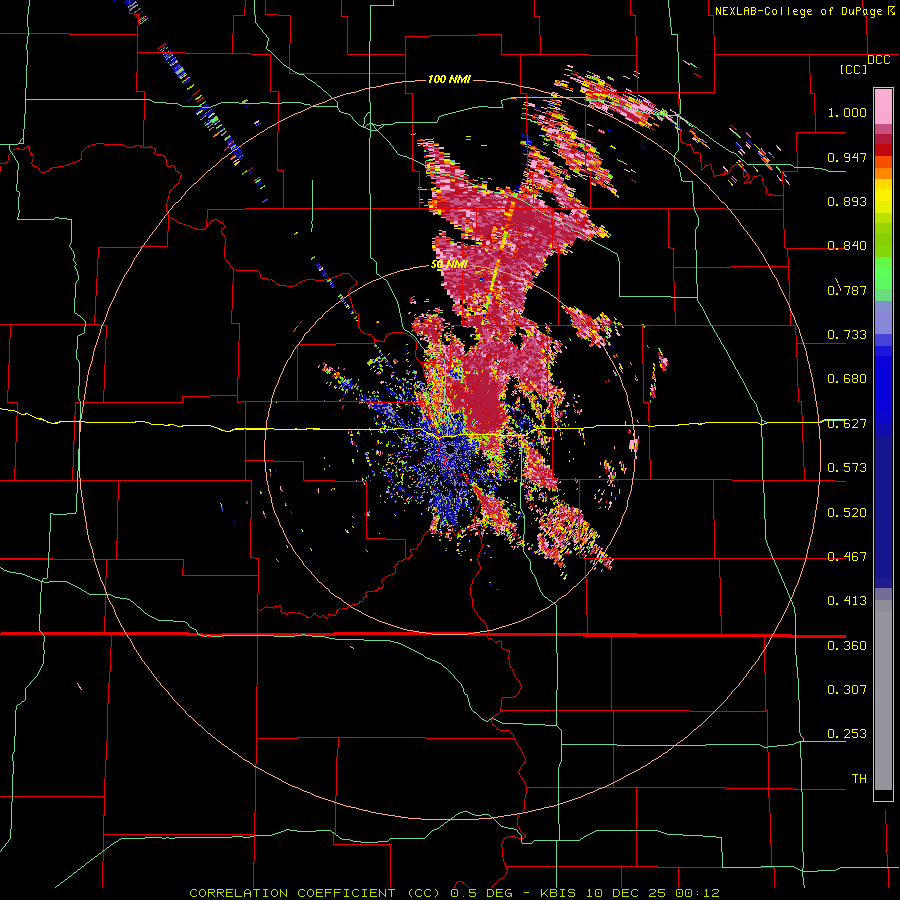This screenshot has width=900, height=900.
Task: Click the 0.947 legend value
Action: click(x=847, y=157)
